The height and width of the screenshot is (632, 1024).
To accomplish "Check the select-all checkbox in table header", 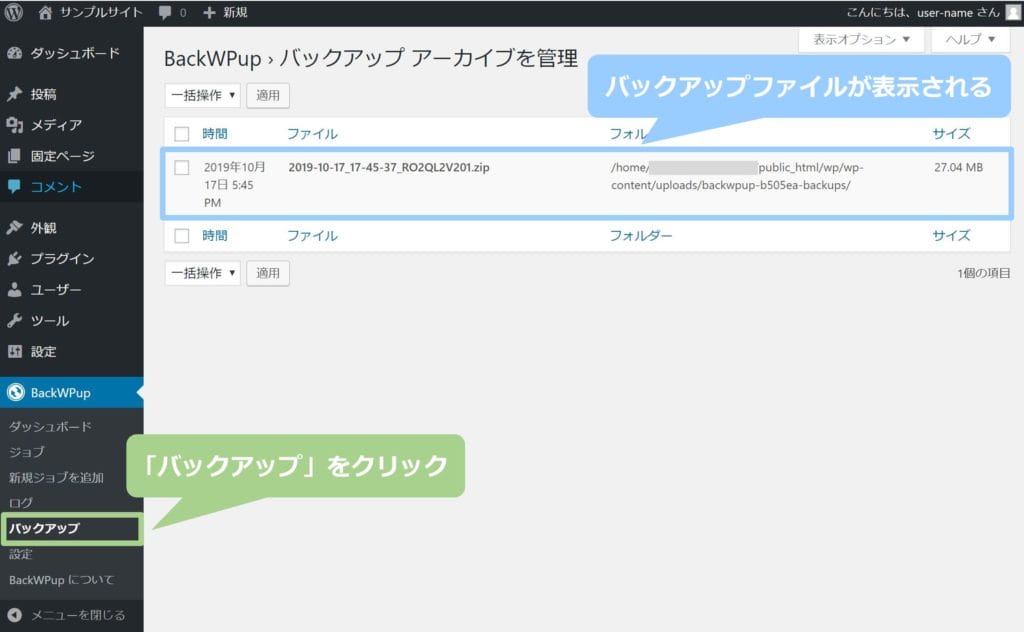I will [x=182, y=134].
